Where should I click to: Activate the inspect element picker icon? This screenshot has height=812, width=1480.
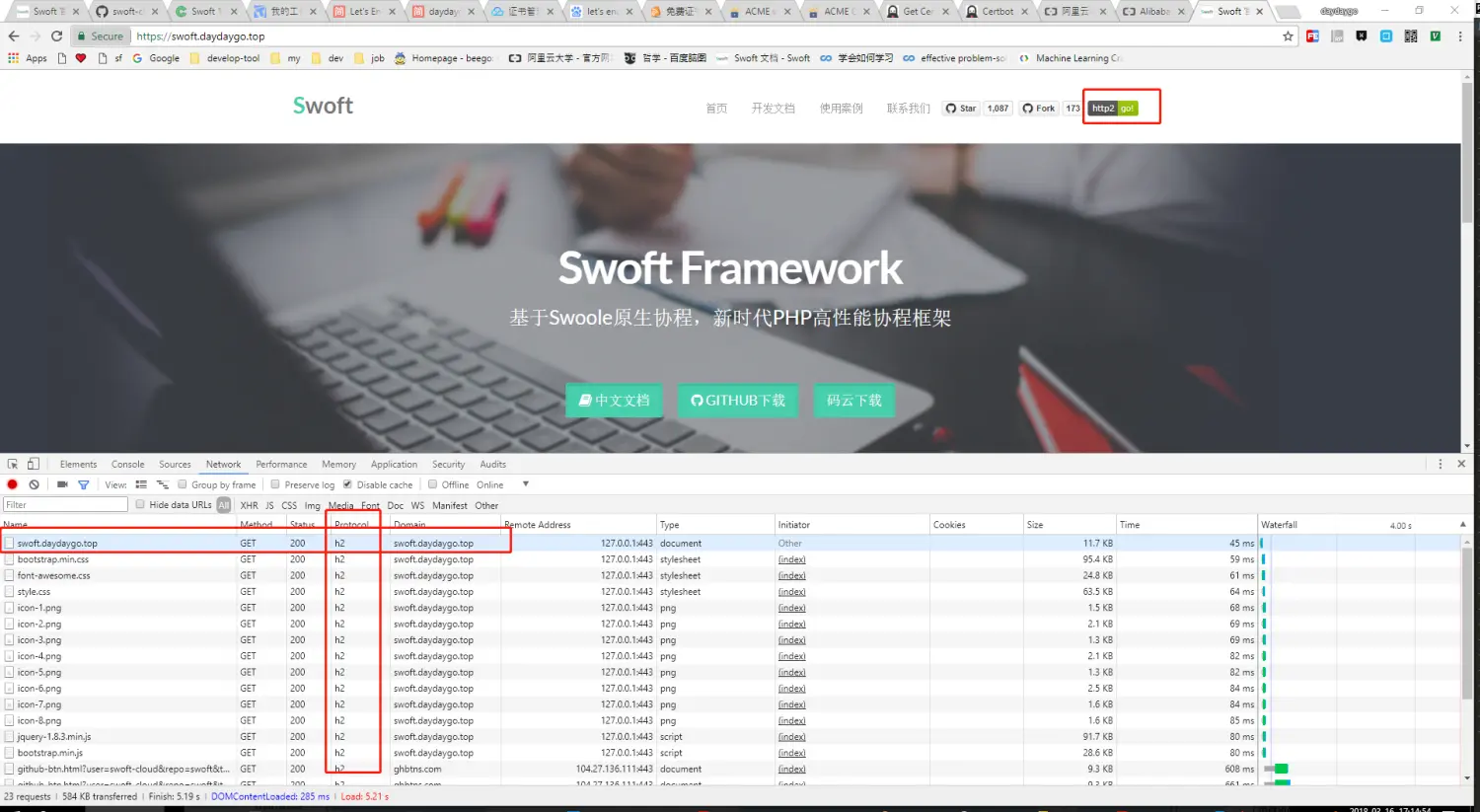pos(13,464)
